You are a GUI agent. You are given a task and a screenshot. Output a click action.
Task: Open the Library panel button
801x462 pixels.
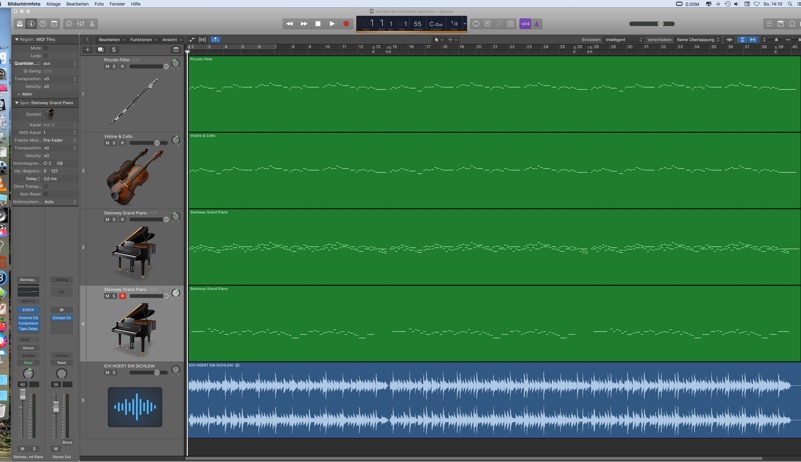(x=19, y=24)
